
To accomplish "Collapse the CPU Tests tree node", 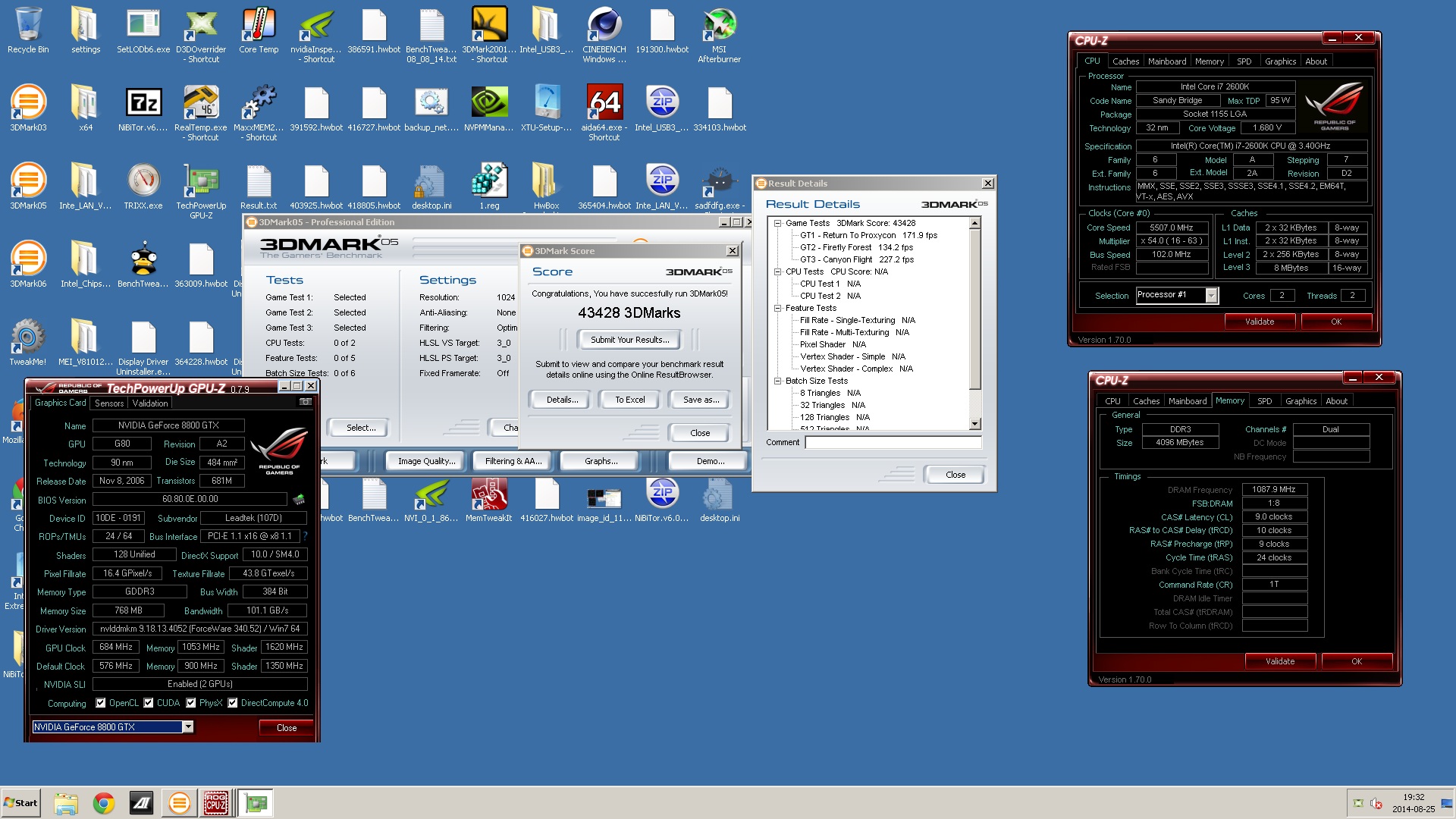I will 777,271.
